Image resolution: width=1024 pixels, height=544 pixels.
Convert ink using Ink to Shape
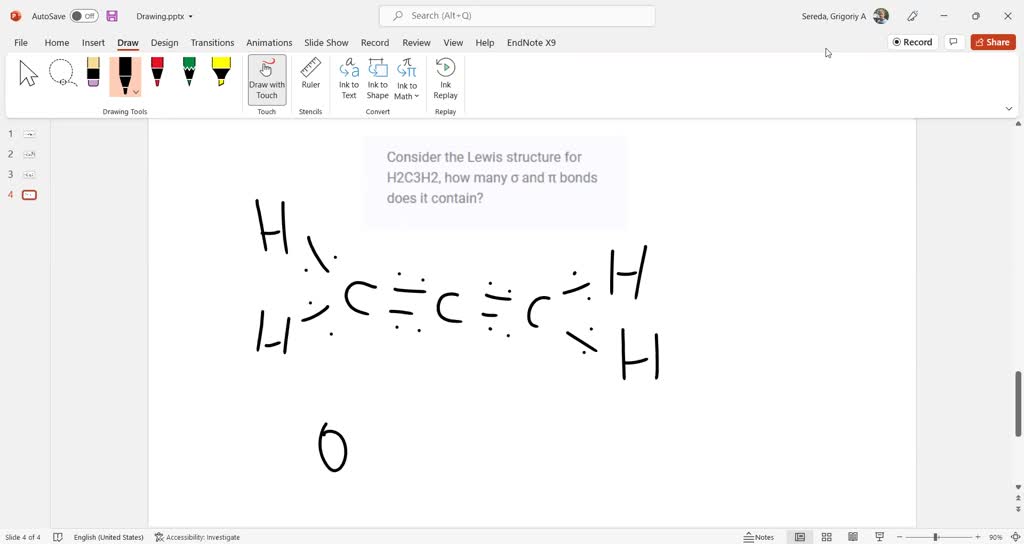(377, 79)
